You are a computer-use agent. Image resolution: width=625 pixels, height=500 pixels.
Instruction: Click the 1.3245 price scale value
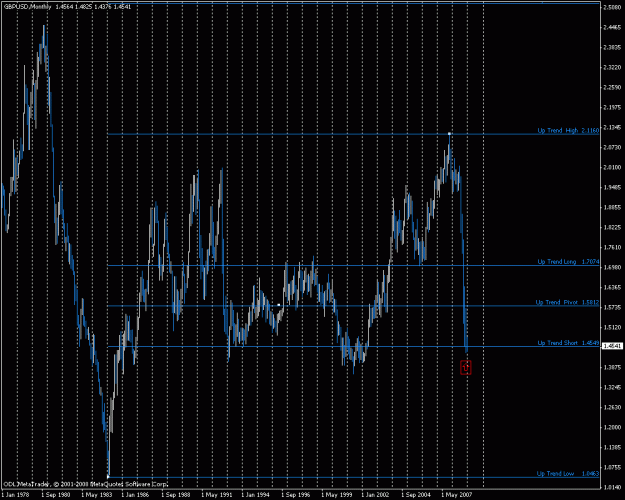pos(612,387)
